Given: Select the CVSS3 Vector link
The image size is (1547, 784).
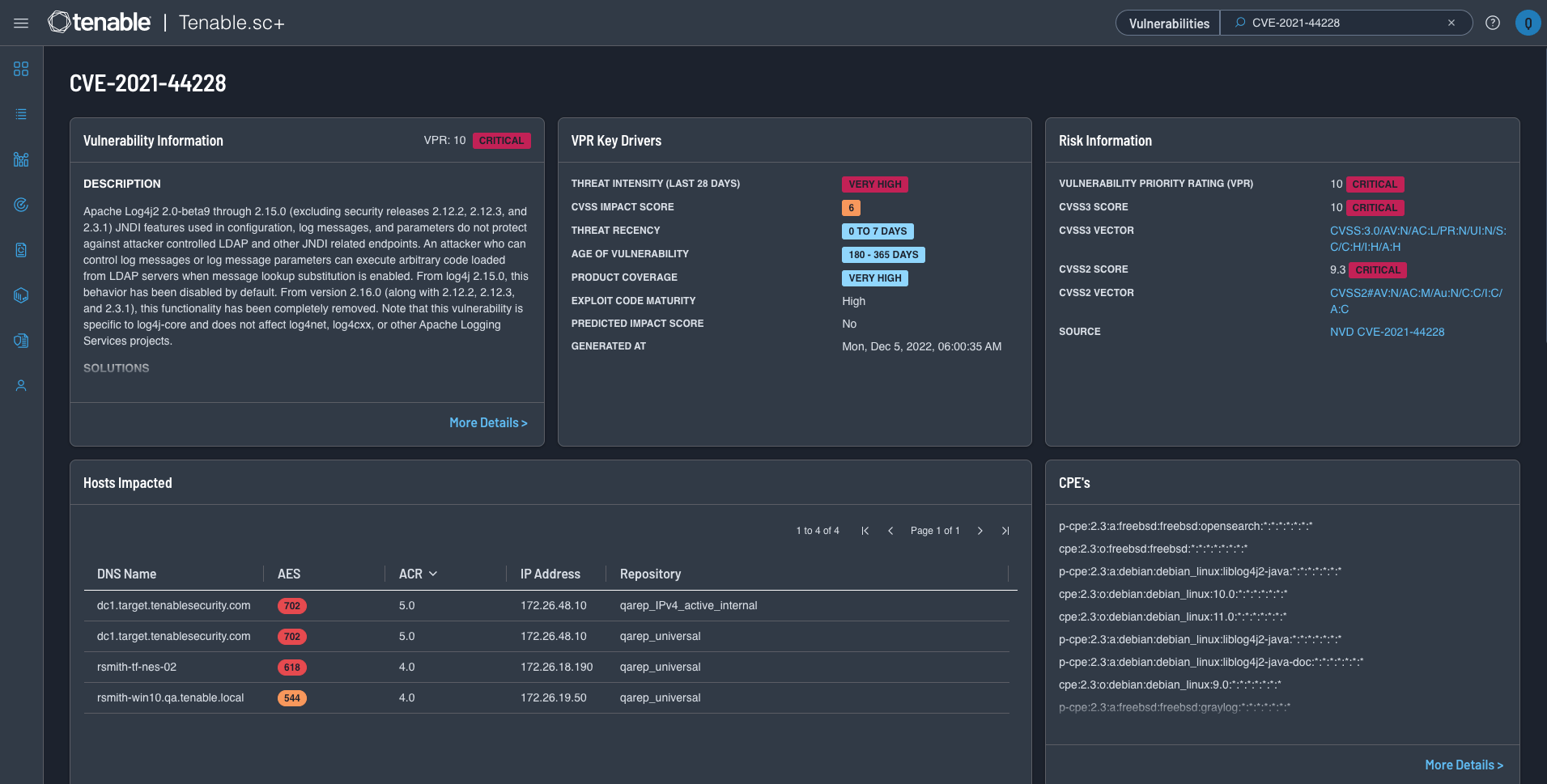Looking at the screenshot, I should [x=1417, y=238].
